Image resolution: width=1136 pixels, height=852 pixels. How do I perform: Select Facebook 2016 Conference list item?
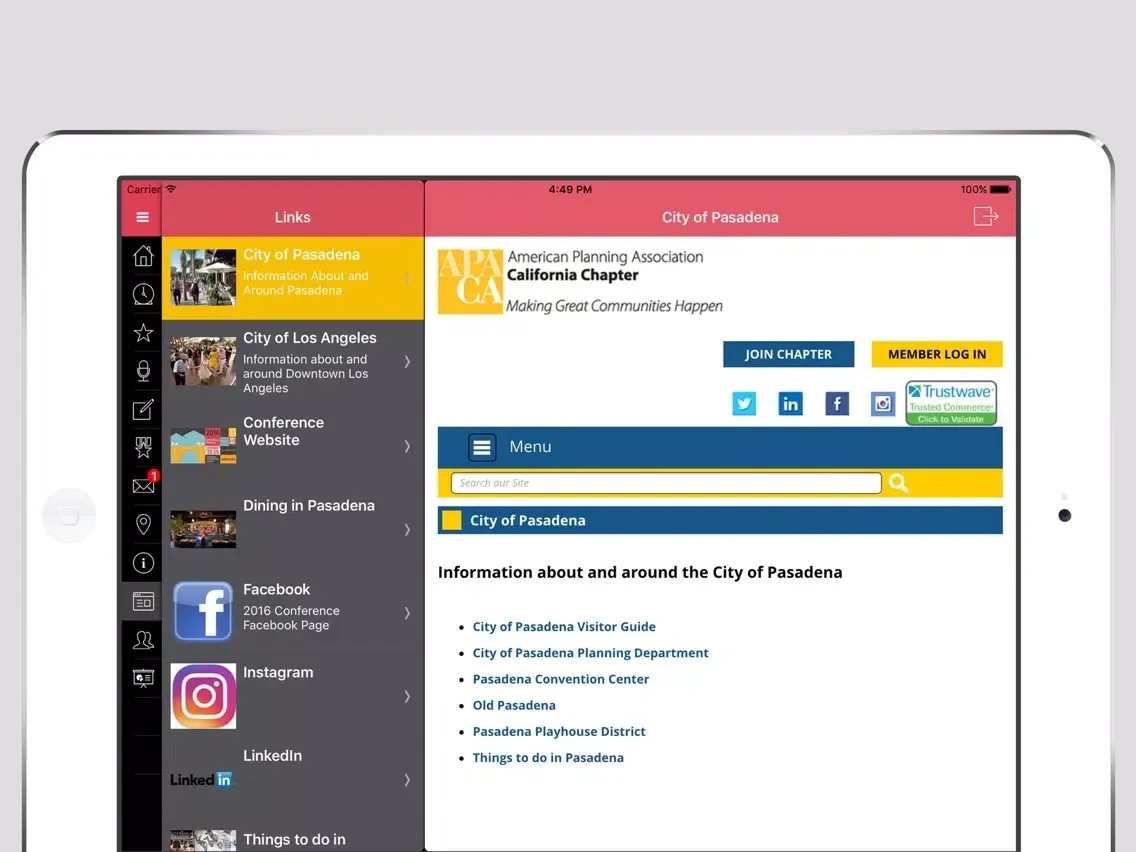(293, 612)
